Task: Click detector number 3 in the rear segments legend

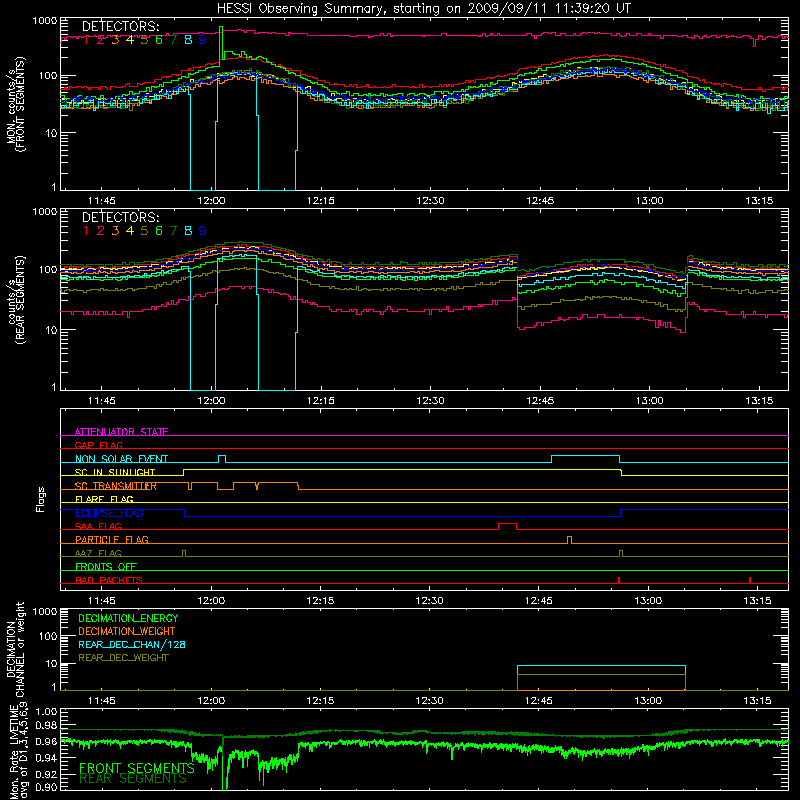Action: pos(115,231)
